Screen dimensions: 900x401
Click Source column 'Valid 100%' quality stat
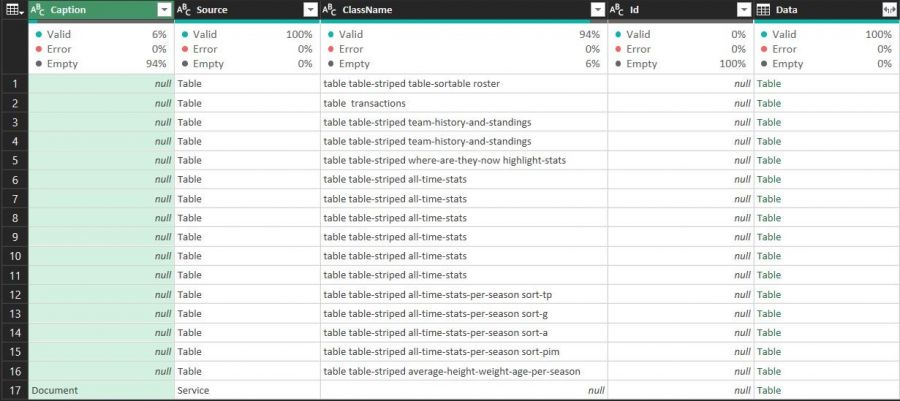click(x=247, y=34)
